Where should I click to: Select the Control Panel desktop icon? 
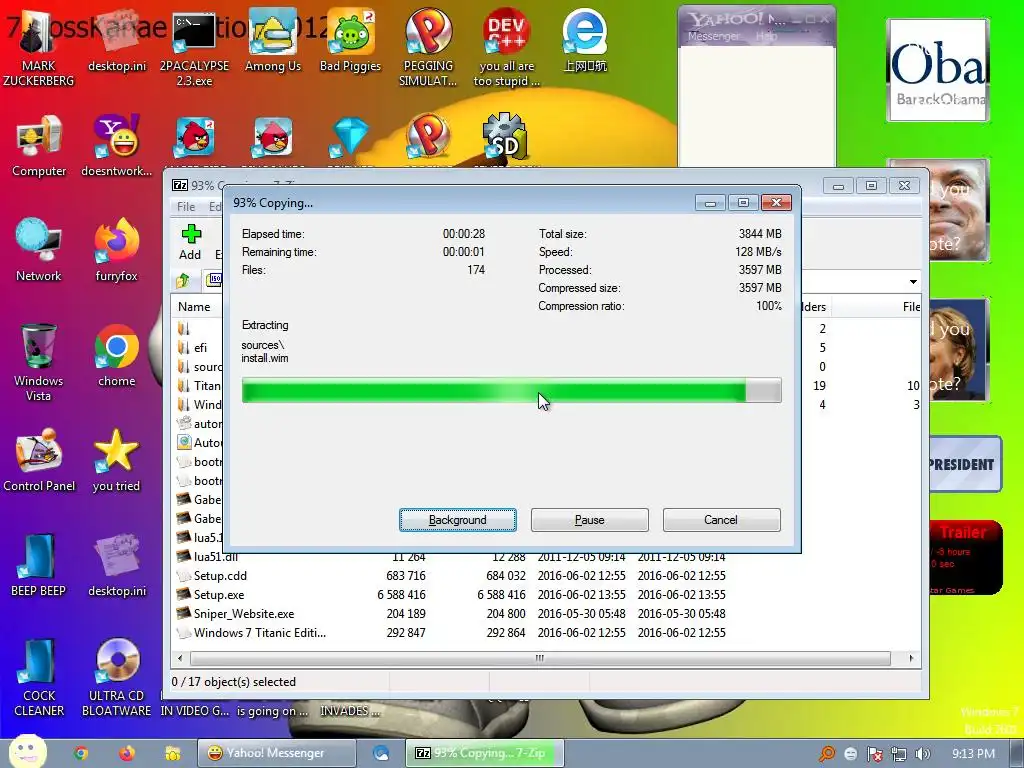click(x=39, y=460)
